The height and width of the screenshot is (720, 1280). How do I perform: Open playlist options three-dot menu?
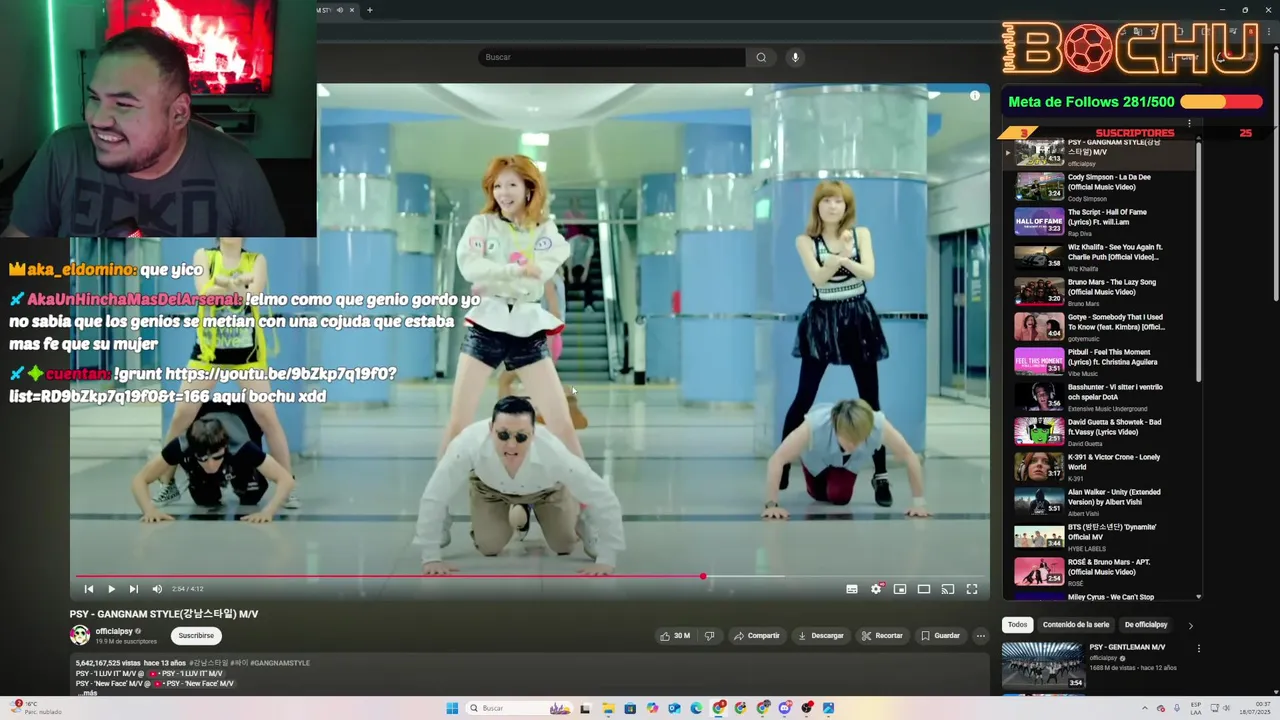coord(1189,123)
